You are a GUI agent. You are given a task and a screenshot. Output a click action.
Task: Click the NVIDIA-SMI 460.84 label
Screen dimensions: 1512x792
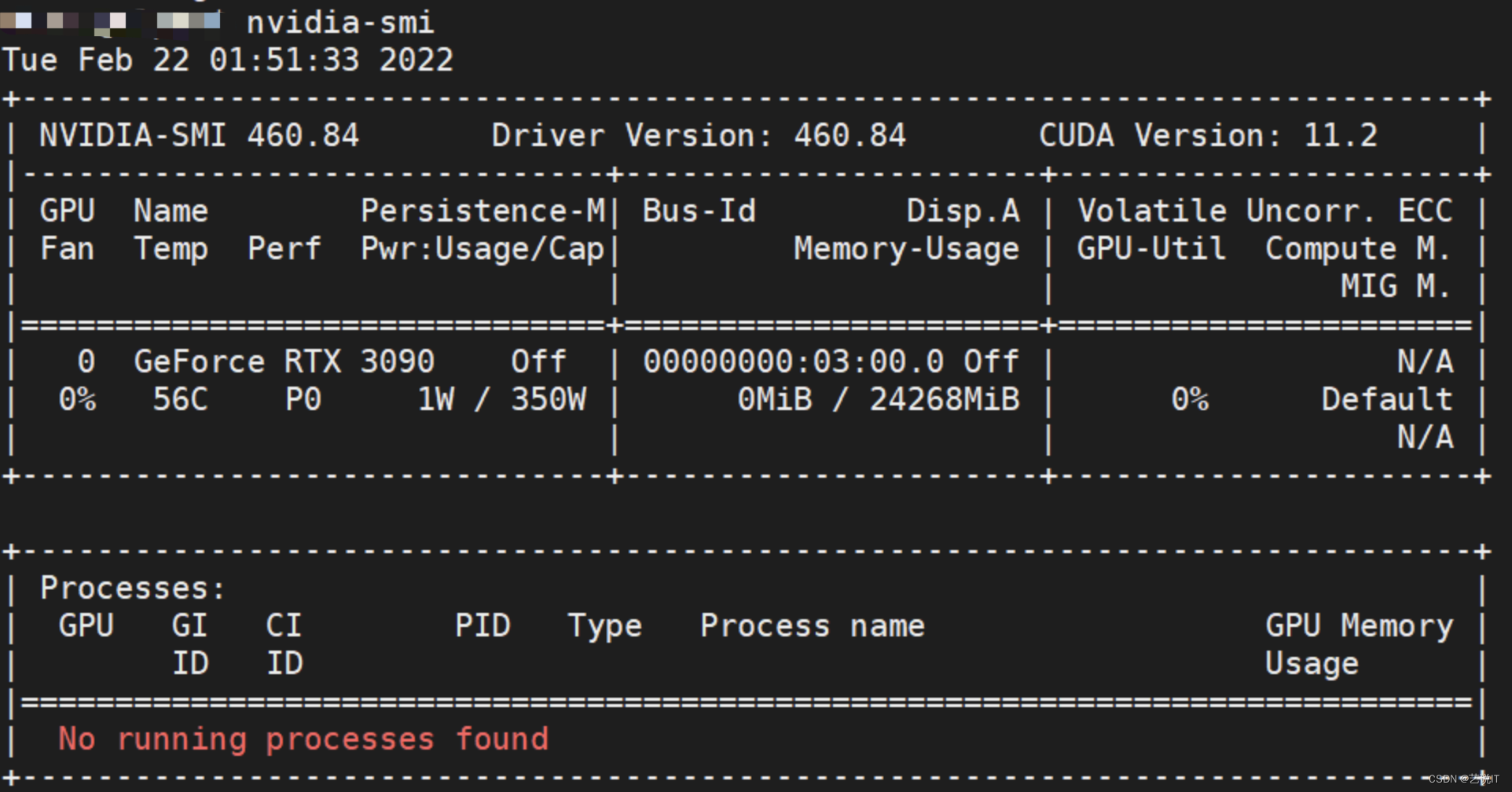tap(200, 136)
